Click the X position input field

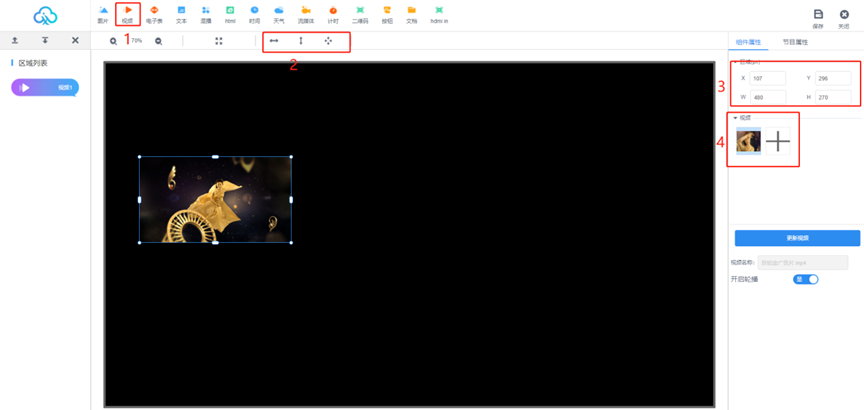[x=768, y=78]
